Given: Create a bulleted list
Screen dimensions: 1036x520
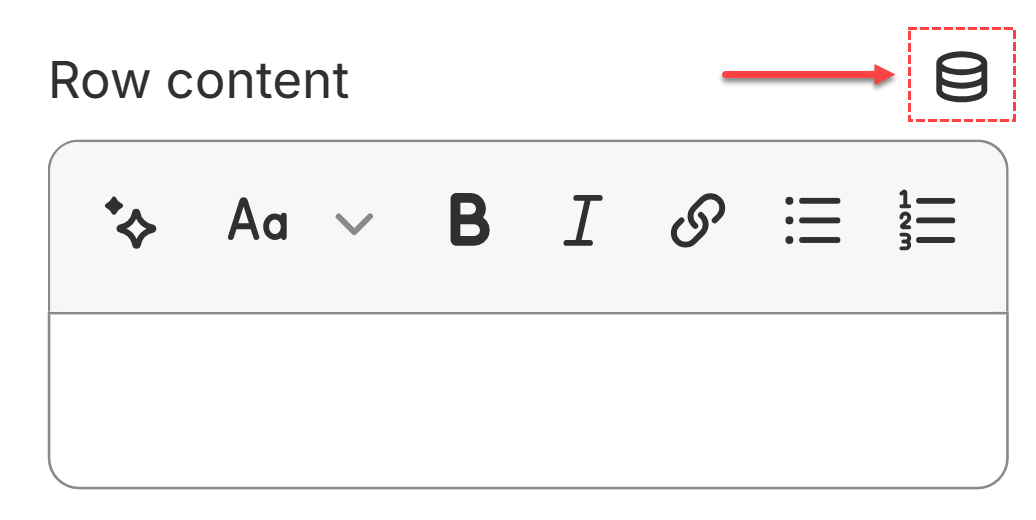Looking at the screenshot, I should pos(813,220).
